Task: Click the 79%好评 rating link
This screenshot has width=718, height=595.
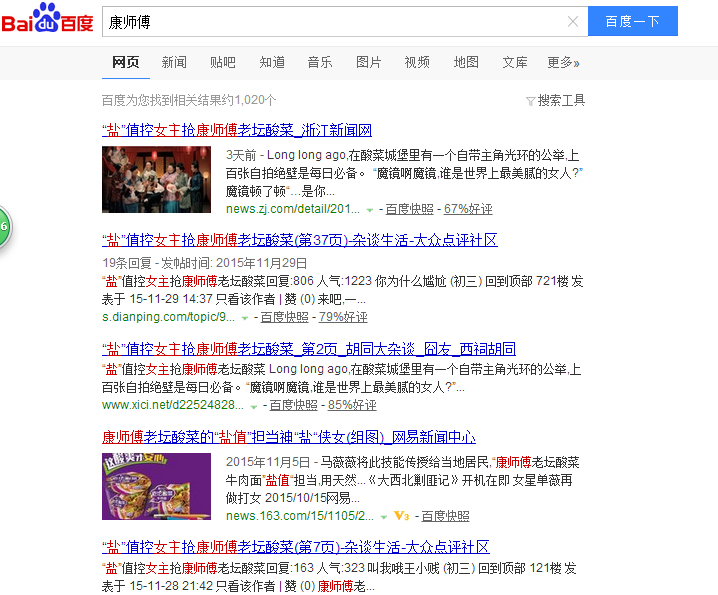Action: tap(343, 317)
